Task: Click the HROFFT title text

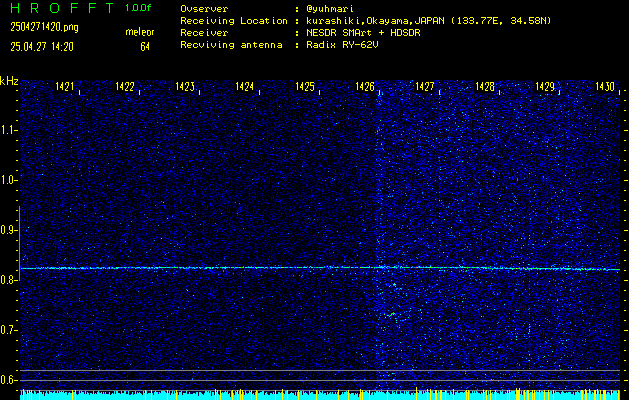Action: [x=62, y=8]
